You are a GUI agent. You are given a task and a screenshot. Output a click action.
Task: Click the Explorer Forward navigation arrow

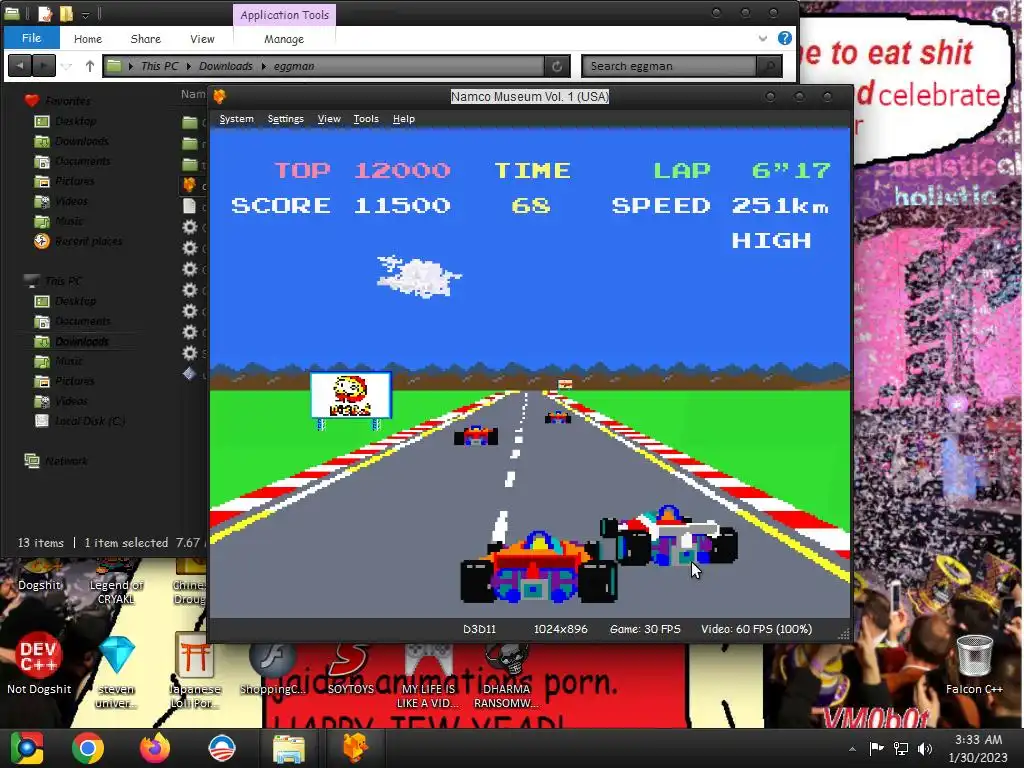44,66
